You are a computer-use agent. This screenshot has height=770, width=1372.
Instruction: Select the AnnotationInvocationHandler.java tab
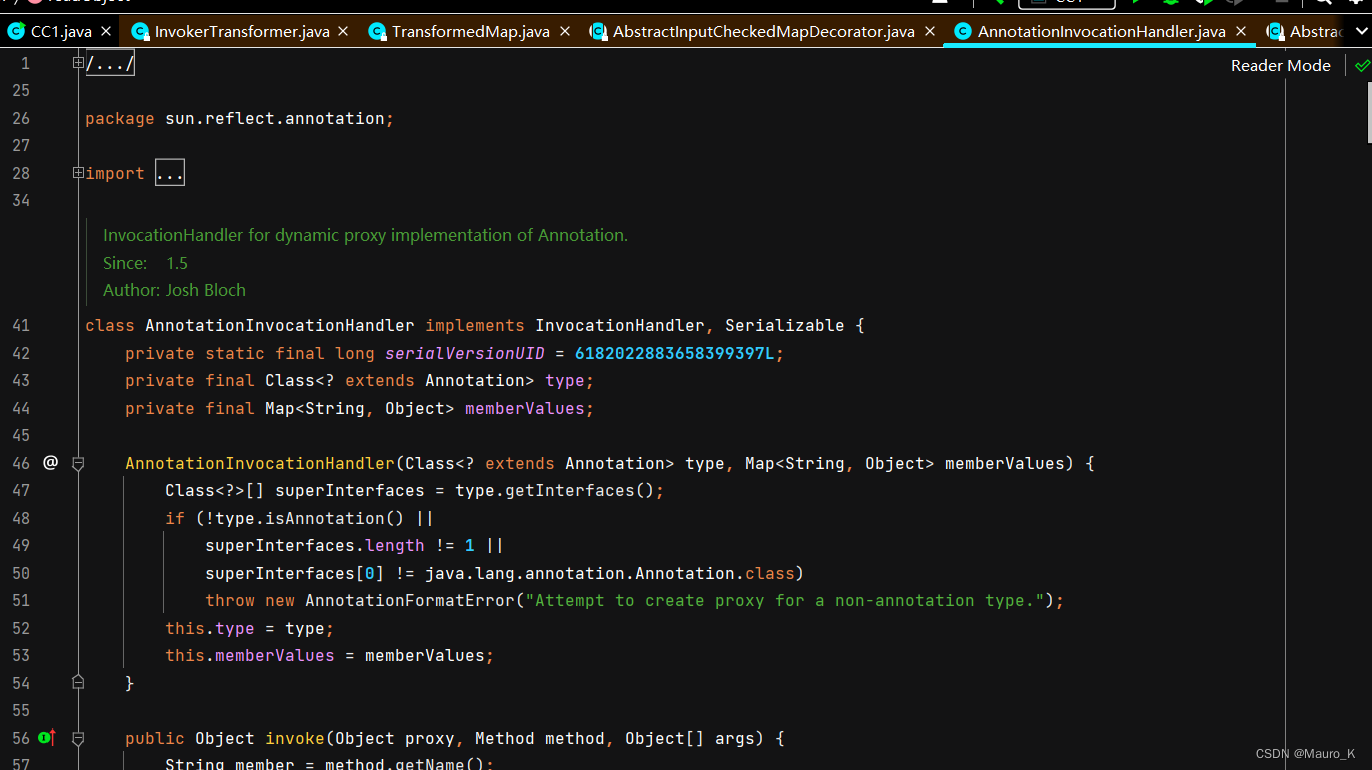pyautogui.click(x=1101, y=32)
